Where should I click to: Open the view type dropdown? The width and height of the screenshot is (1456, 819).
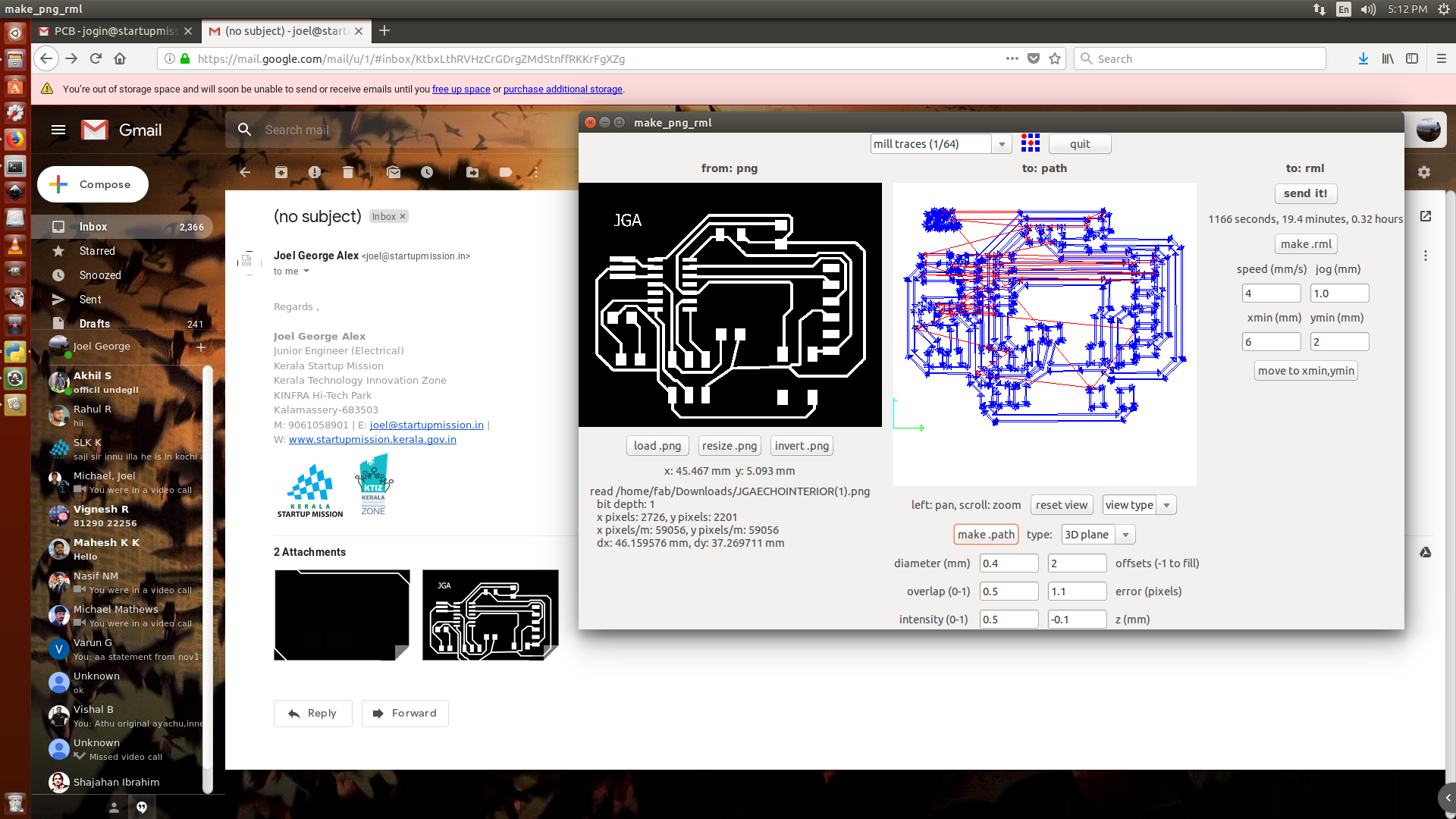1166,505
